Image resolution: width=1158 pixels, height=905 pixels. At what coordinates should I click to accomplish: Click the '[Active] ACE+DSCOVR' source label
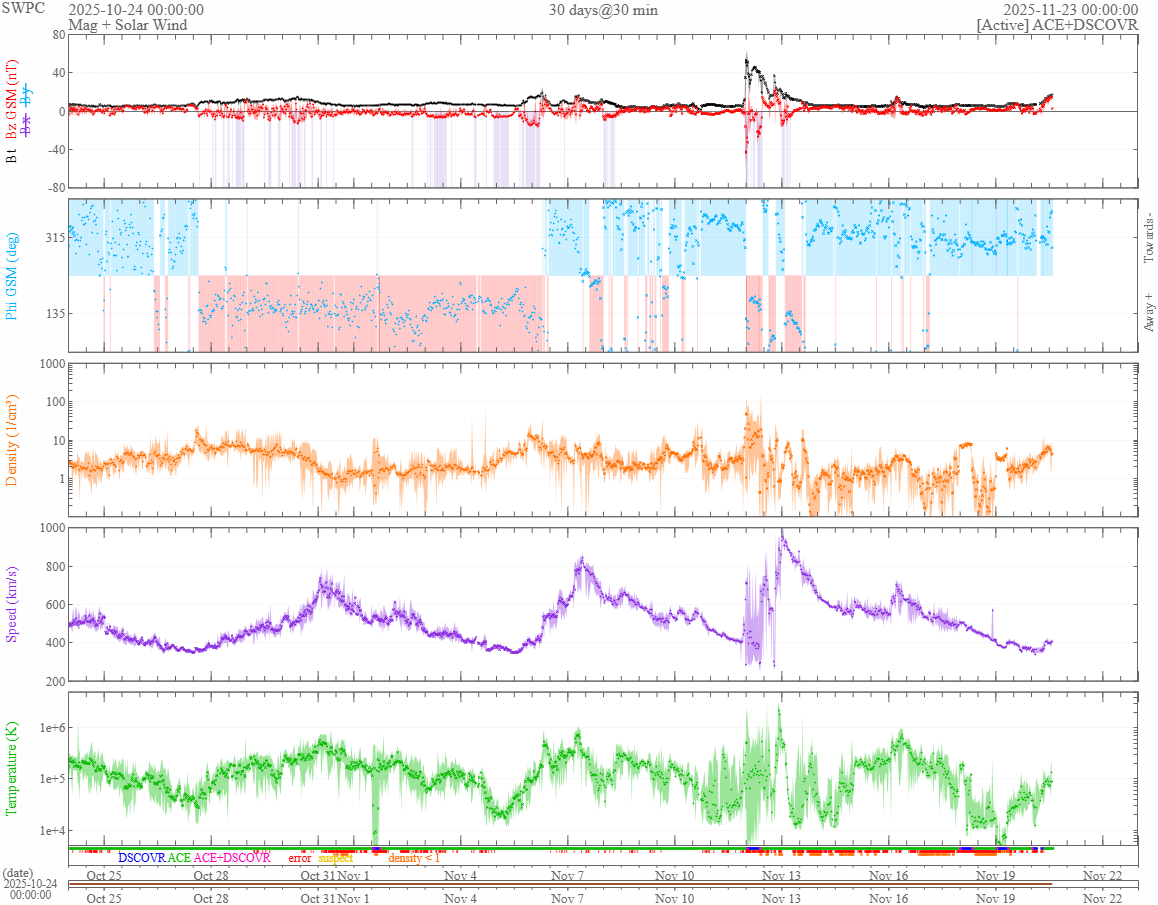click(1058, 24)
